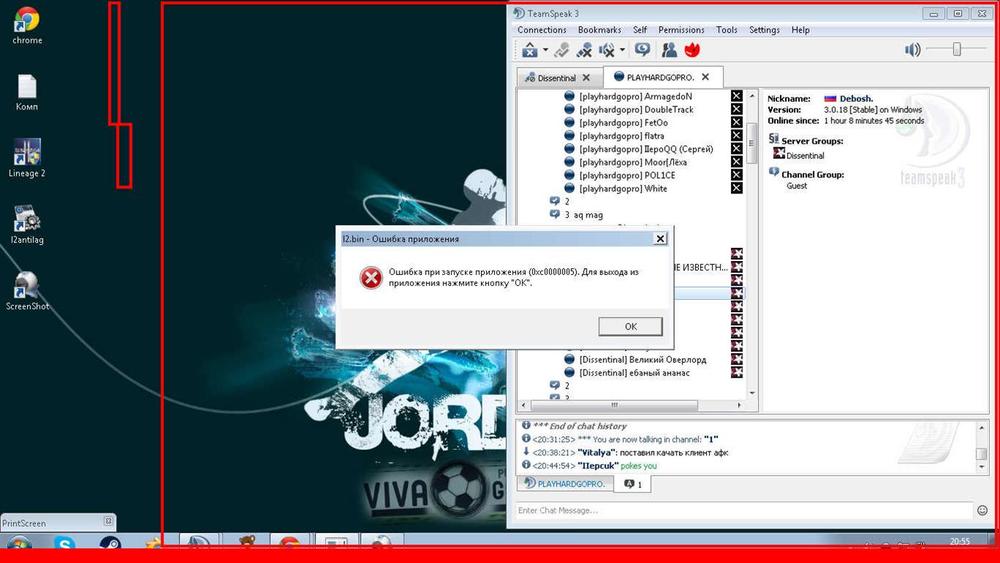Switch to the Dissentinal server tab

point(556,78)
